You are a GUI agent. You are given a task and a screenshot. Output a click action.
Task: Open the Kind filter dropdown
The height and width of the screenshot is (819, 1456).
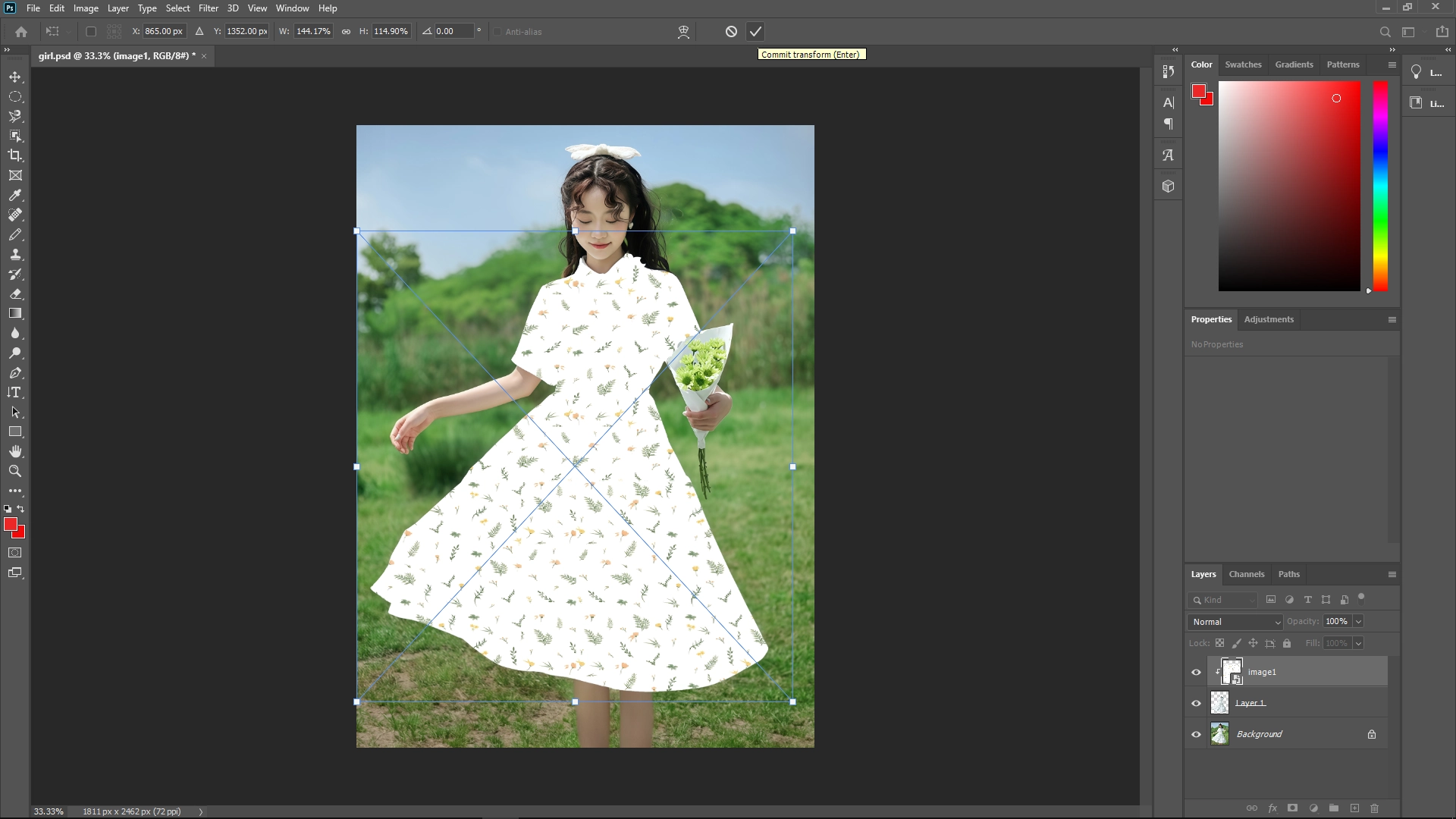[1222, 599]
